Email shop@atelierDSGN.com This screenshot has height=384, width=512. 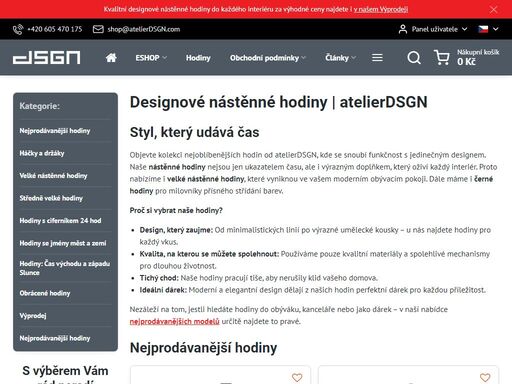pyautogui.click(x=144, y=29)
